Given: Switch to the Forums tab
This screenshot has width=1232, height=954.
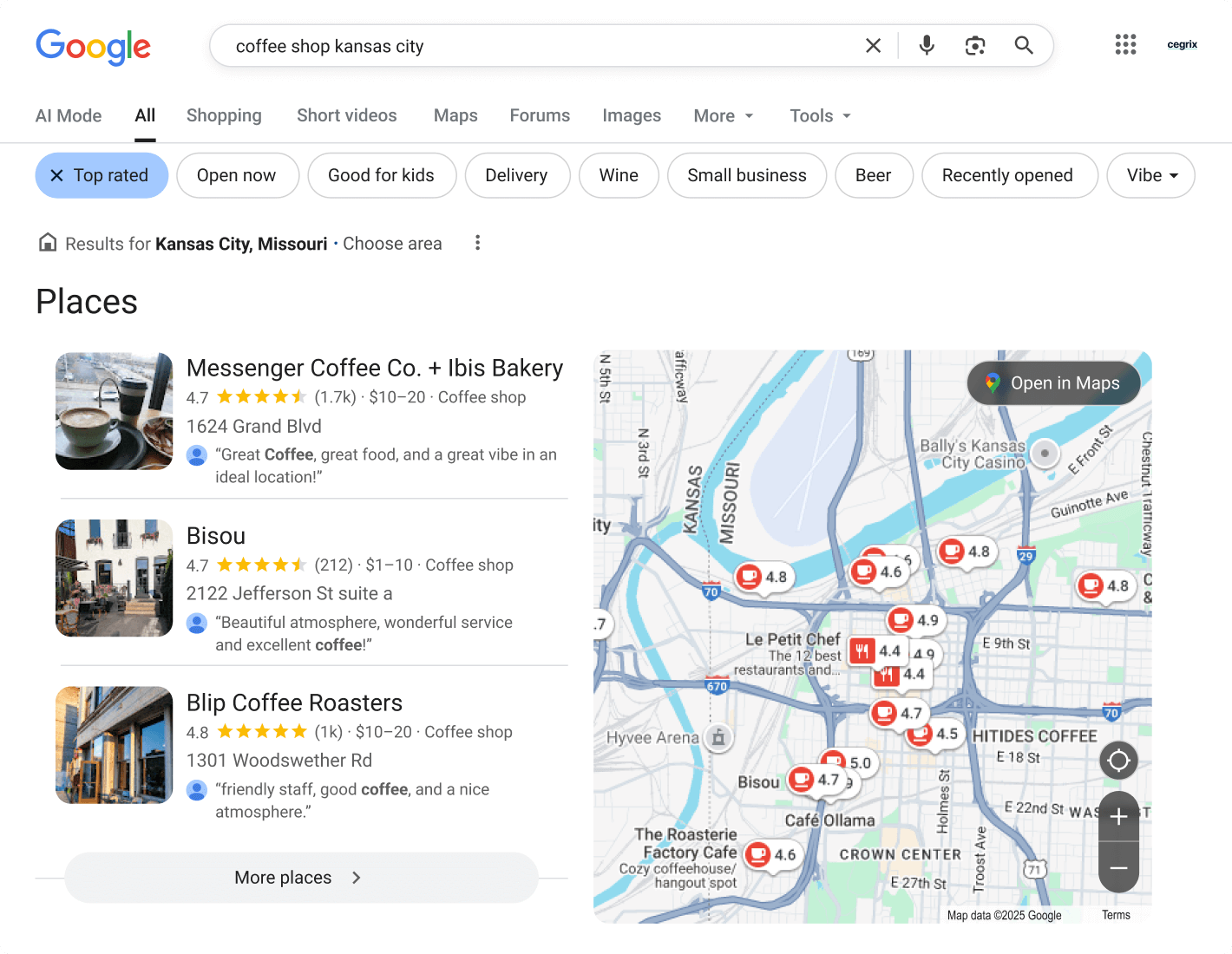Looking at the screenshot, I should coord(540,115).
